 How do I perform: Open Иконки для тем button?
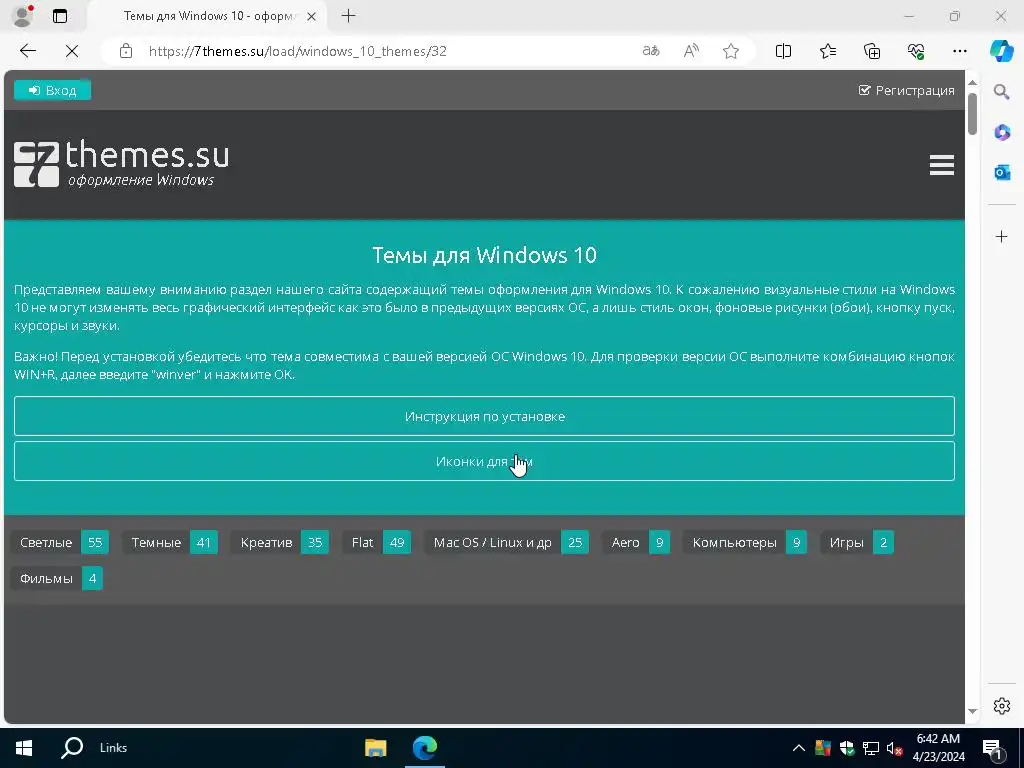484,461
